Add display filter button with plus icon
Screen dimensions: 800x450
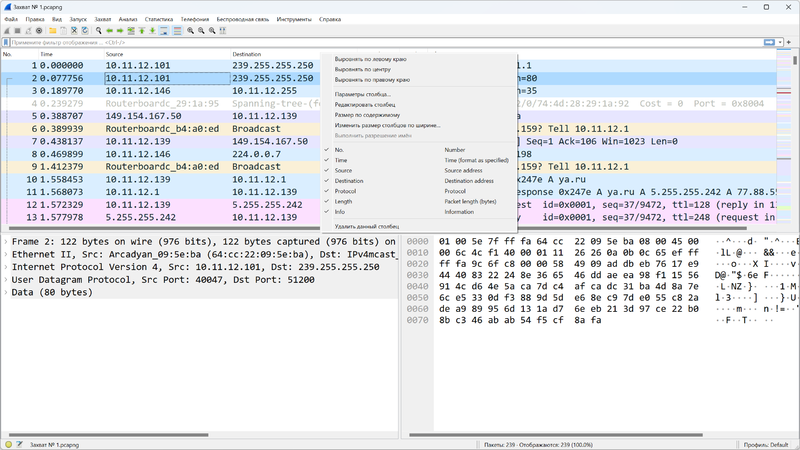coord(789,42)
